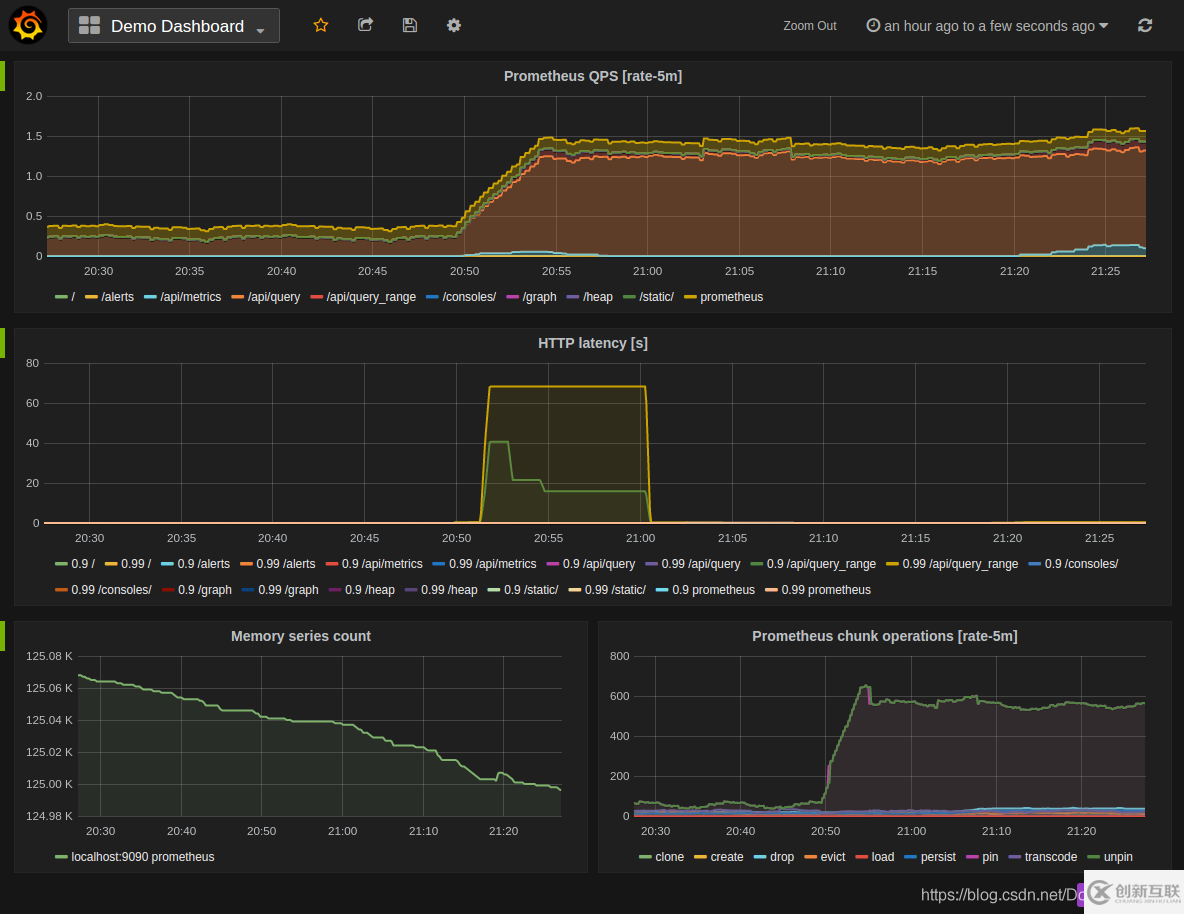Save the dashboard with floppy icon
The width and height of the screenshot is (1184, 914).
tap(410, 25)
